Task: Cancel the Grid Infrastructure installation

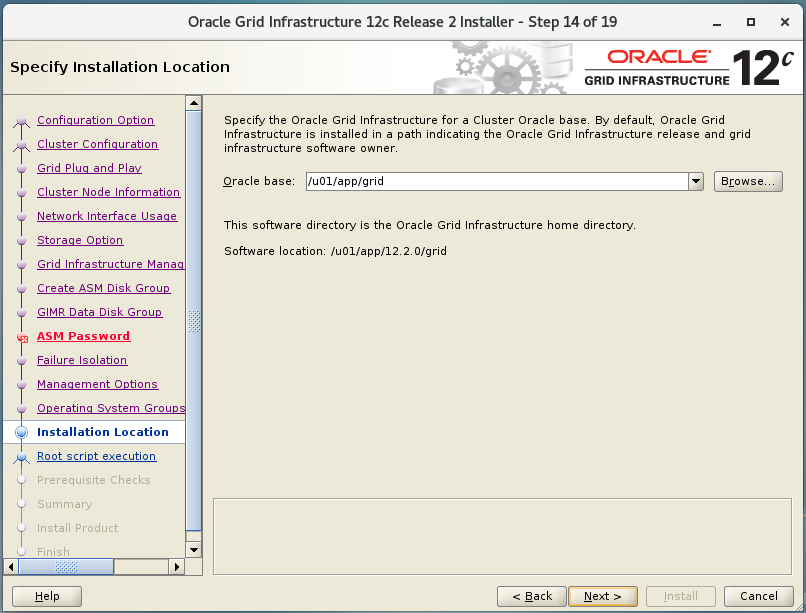Action: coord(759,596)
